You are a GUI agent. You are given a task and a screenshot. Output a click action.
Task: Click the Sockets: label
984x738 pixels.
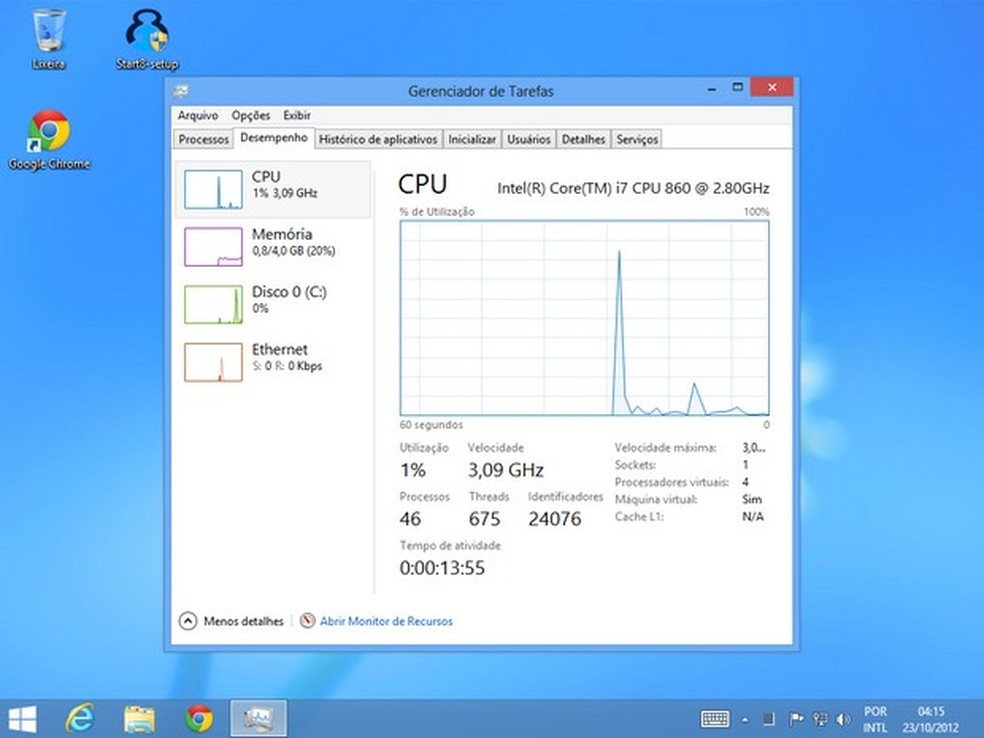635,465
